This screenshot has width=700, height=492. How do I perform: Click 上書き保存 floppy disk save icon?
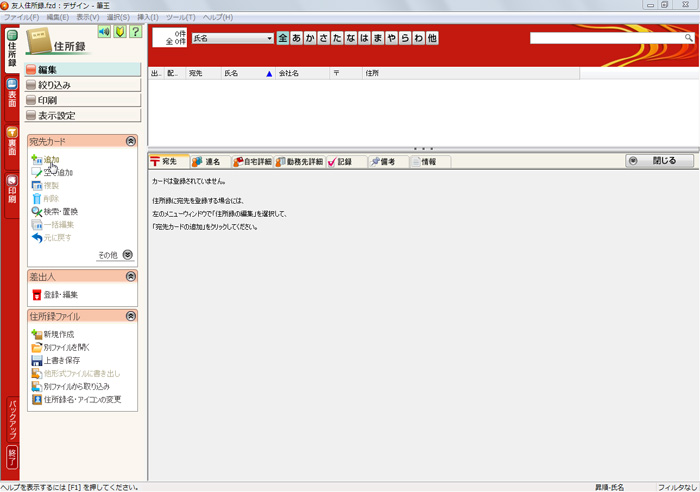point(37,360)
